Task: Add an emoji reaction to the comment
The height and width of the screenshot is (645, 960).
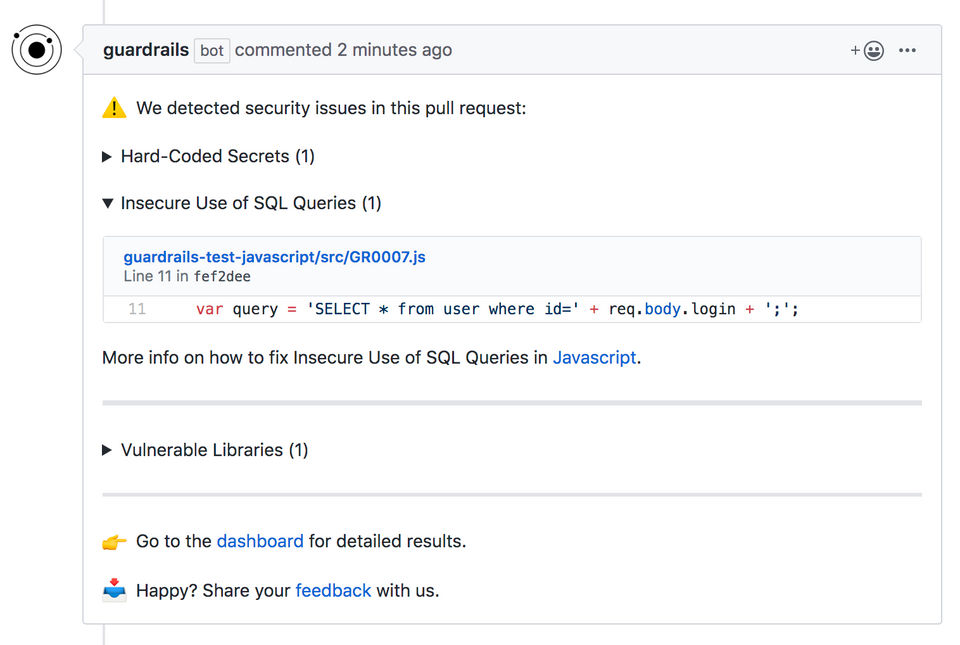Action: coord(867,50)
